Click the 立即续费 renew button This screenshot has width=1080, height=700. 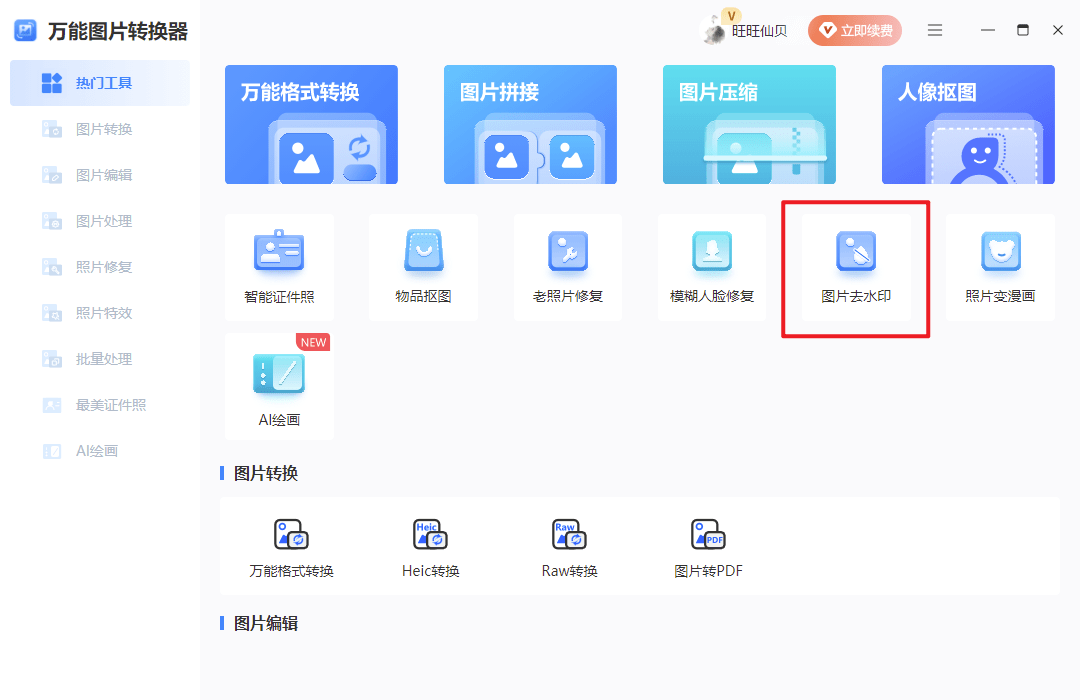pos(855,30)
